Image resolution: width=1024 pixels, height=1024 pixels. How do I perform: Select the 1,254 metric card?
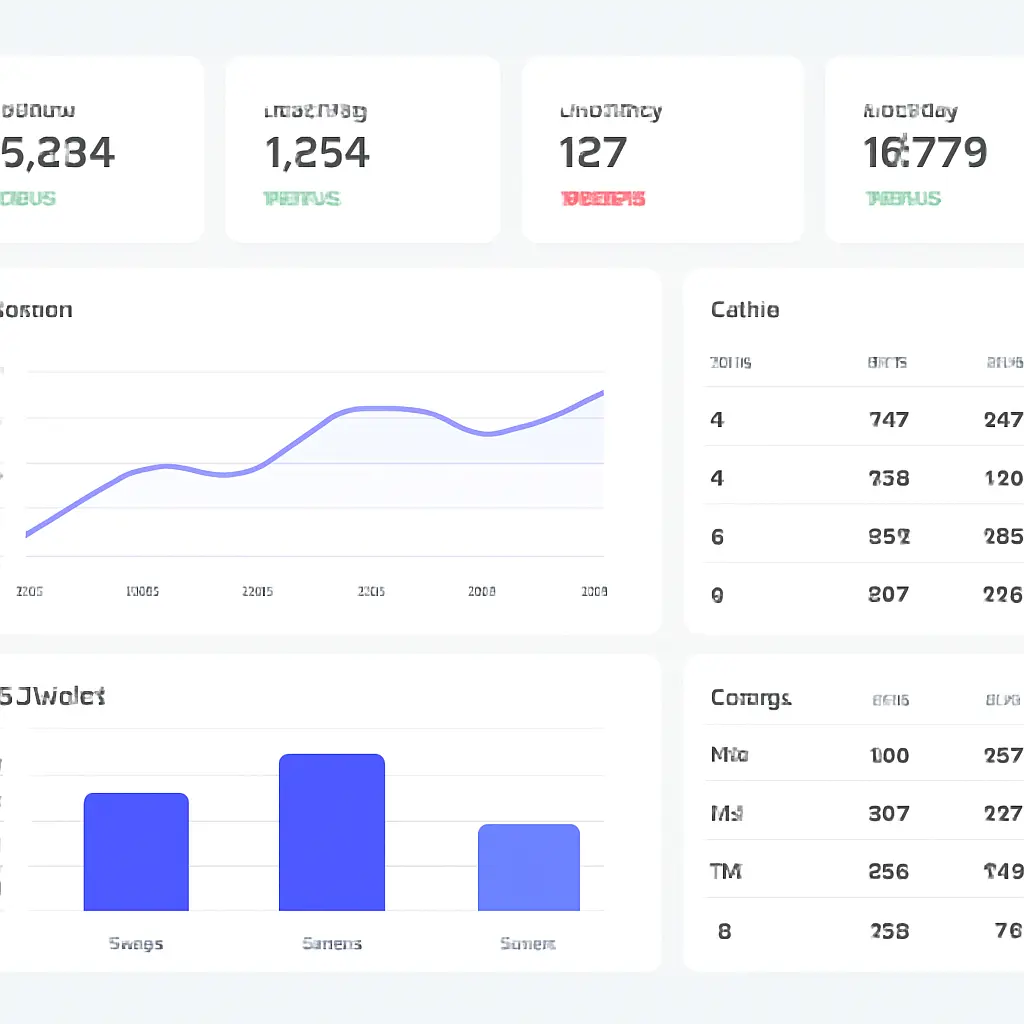point(363,148)
